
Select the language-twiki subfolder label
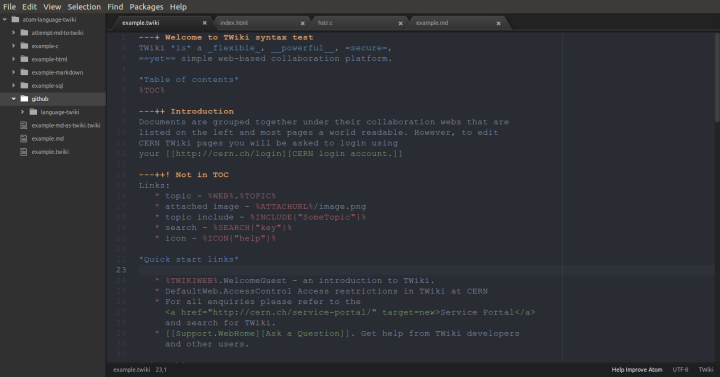pos(60,112)
